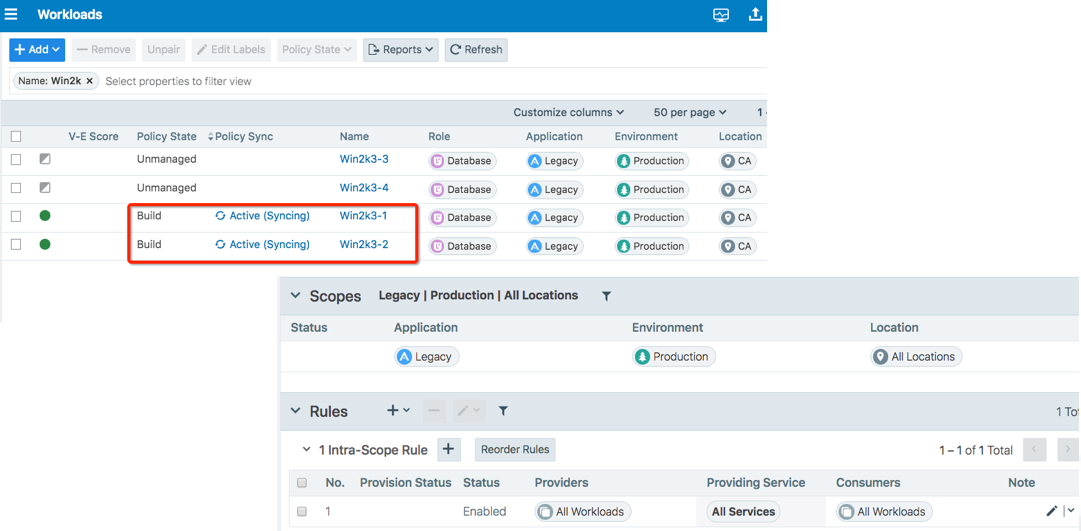Open the Win2k3-3 workload link
This screenshot has height=531, width=1081.
(x=364, y=159)
